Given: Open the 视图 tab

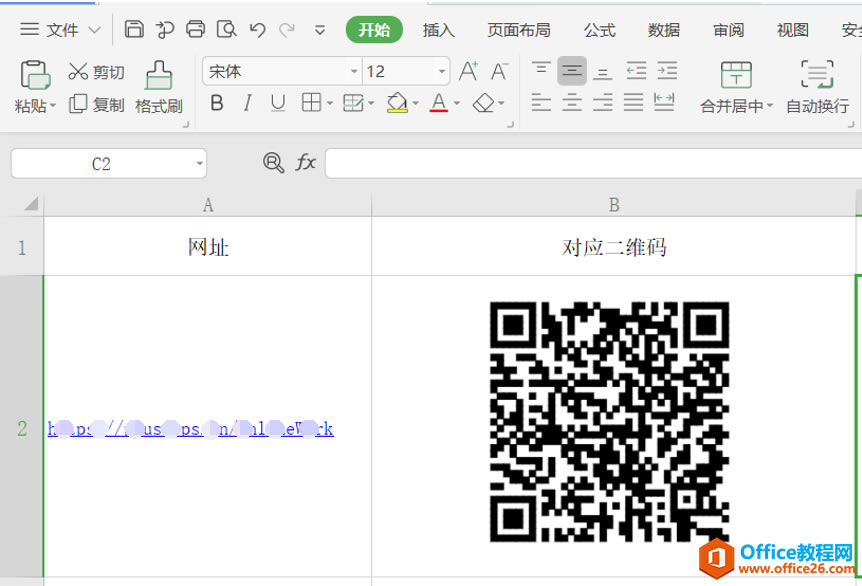Looking at the screenshot, I should [x=792, y=30].
